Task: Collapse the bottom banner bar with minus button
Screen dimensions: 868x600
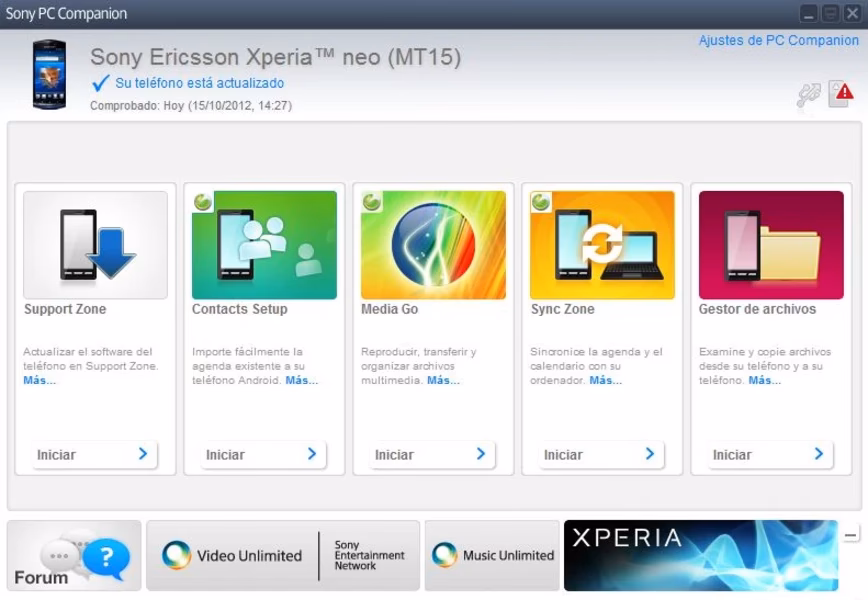Action: 851,536
